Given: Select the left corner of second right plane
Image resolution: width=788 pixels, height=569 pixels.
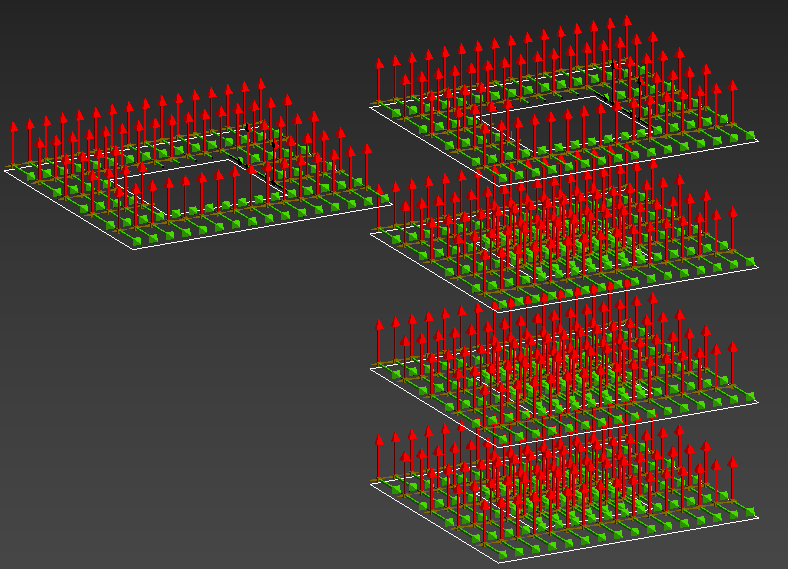Looking at the screenshot, I should 370,232.
